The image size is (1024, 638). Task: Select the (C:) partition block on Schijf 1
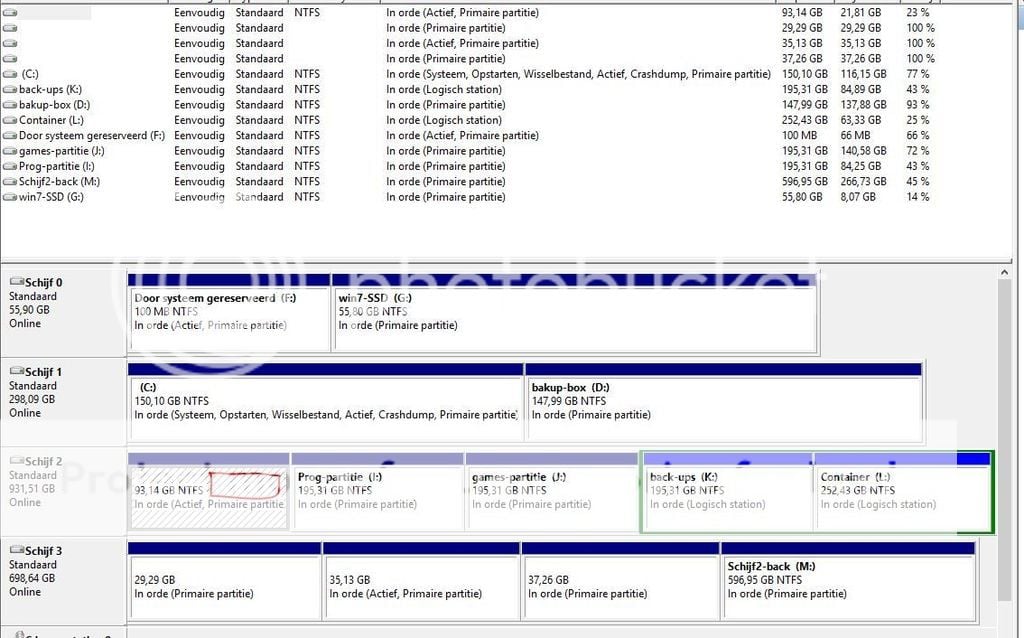tap(325, 407)
